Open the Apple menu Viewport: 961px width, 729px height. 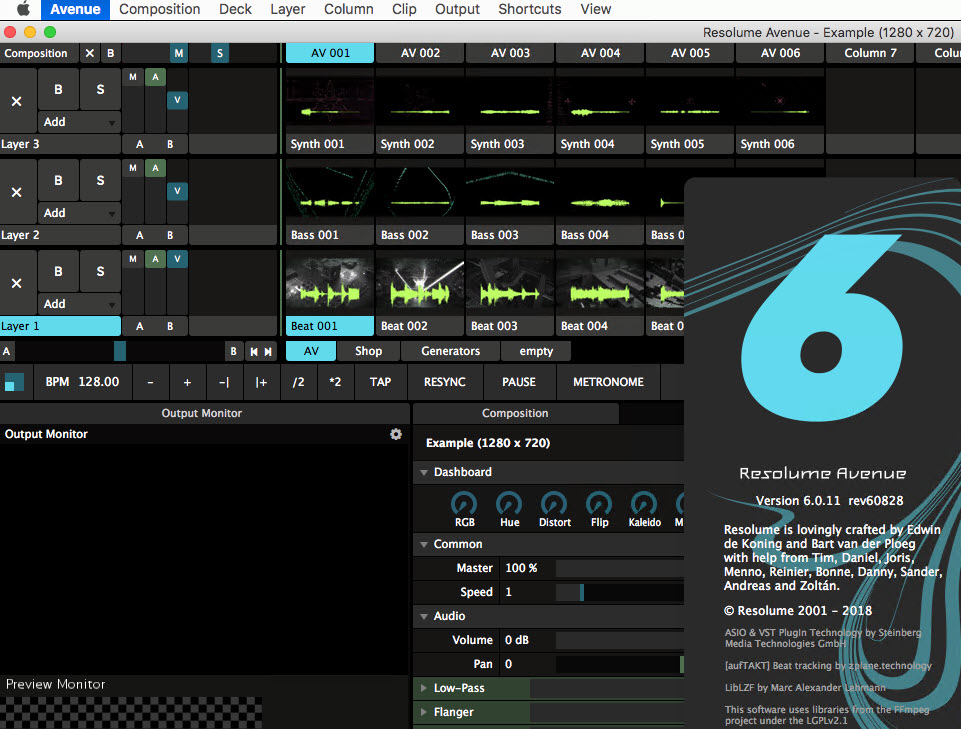coord(22,9)
